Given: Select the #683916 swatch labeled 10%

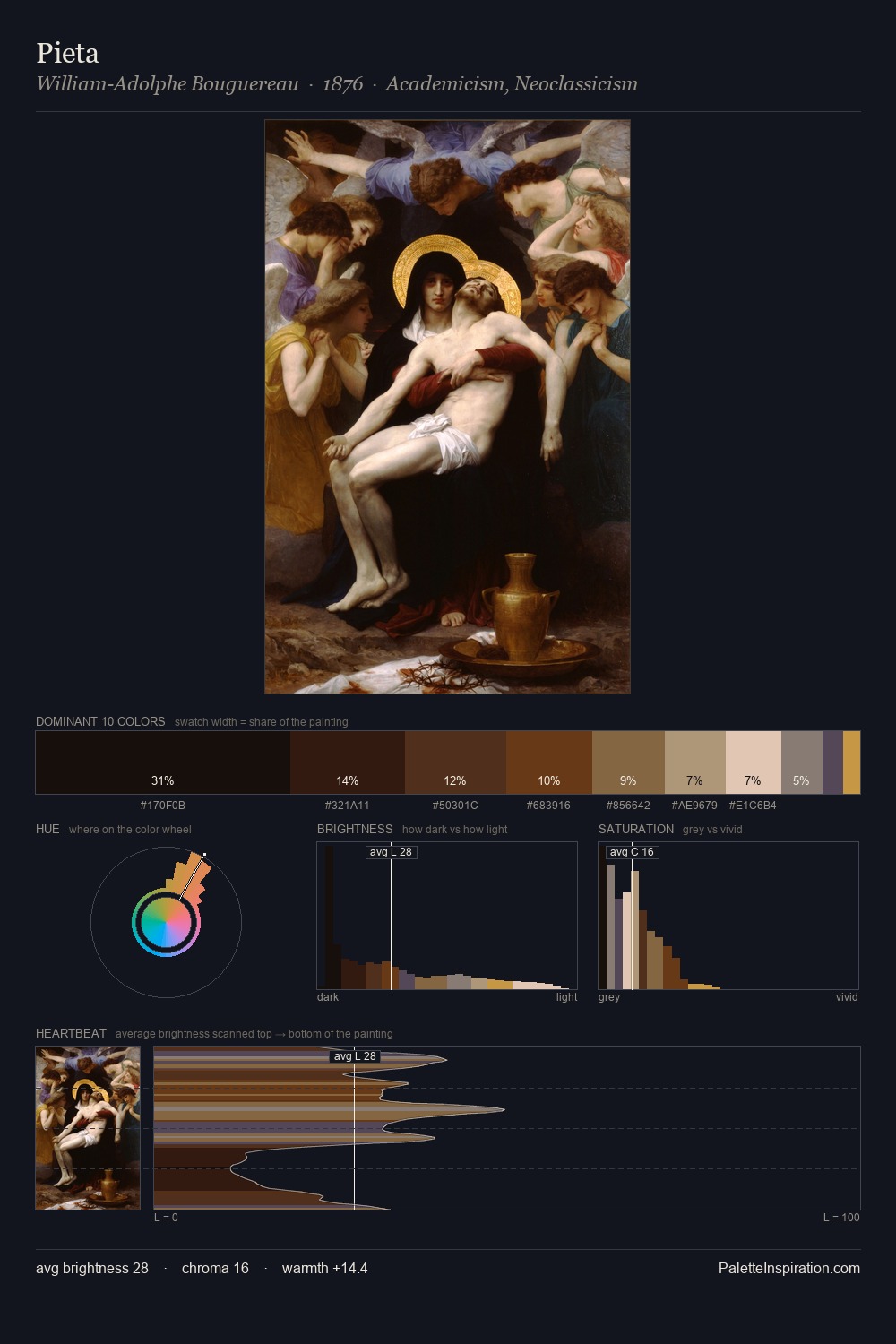Looking at the screenshot, I should coord(549,762).
